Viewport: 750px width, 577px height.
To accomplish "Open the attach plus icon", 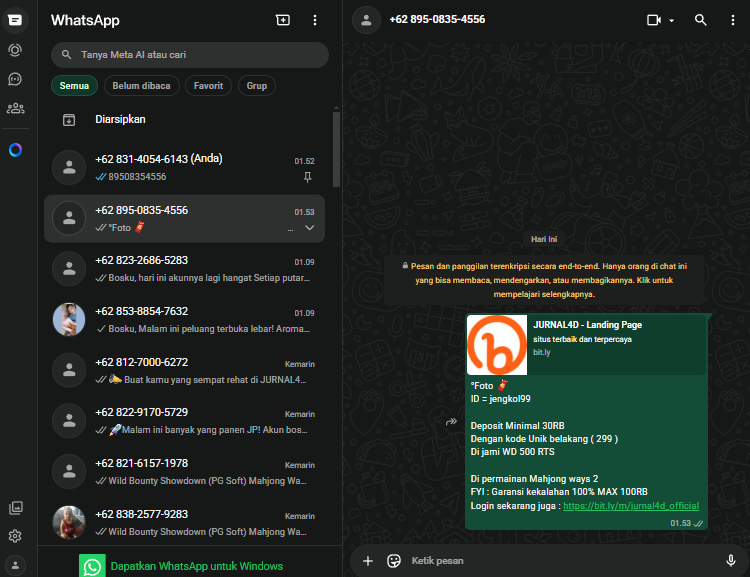I will click(367, 561).
